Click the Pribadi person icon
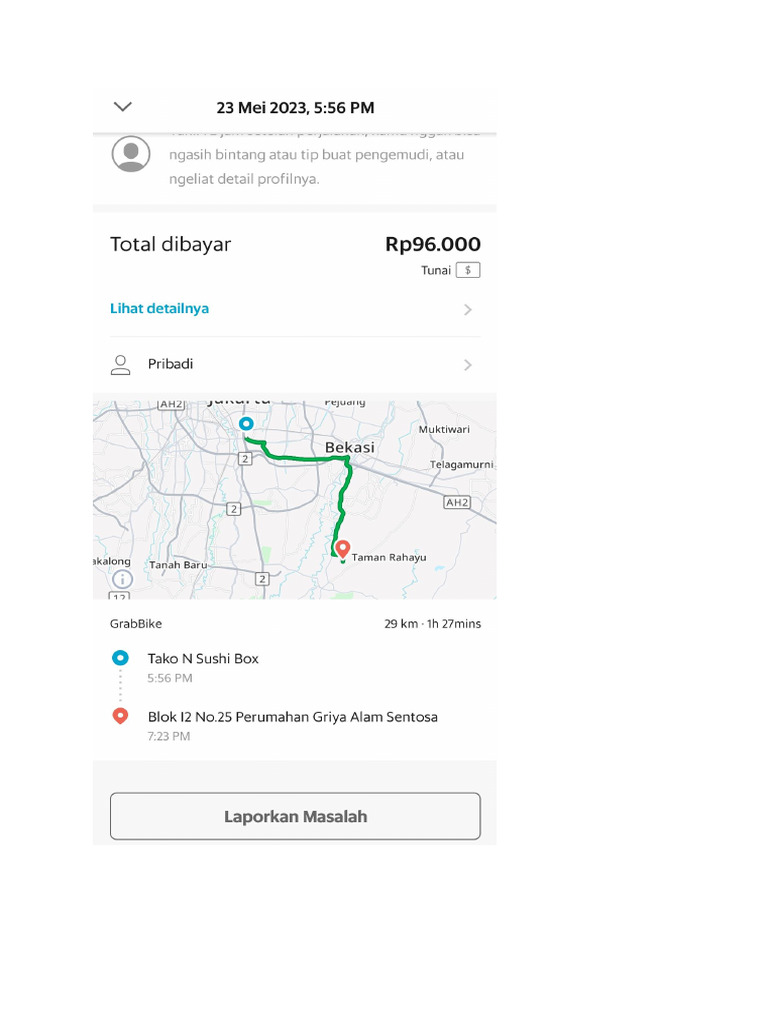 tap(121, 365)
